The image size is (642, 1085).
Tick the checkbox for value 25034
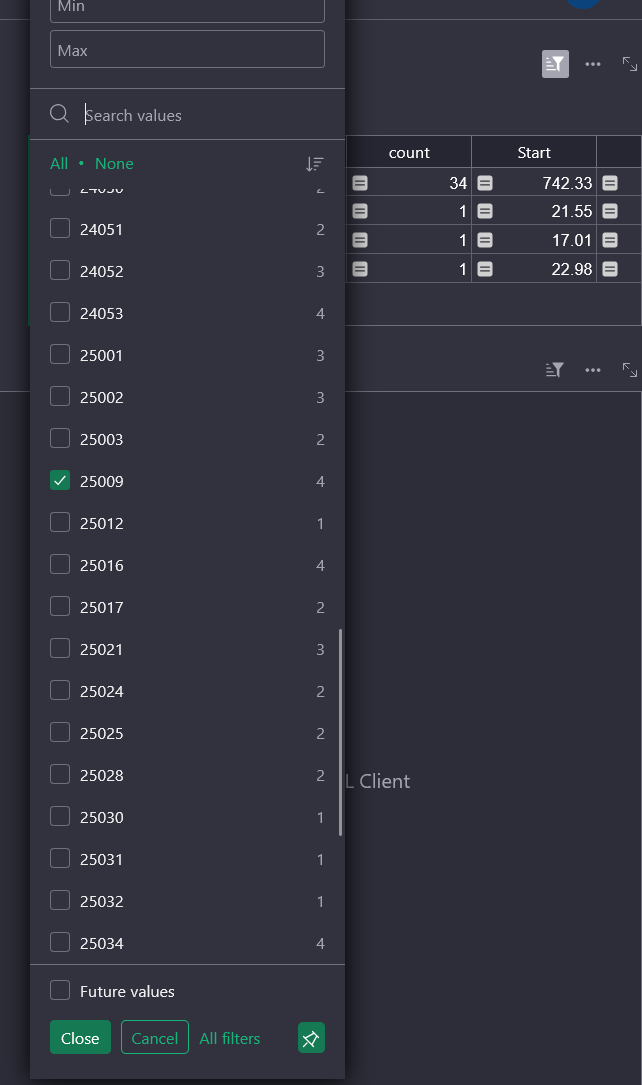[60, 943]
